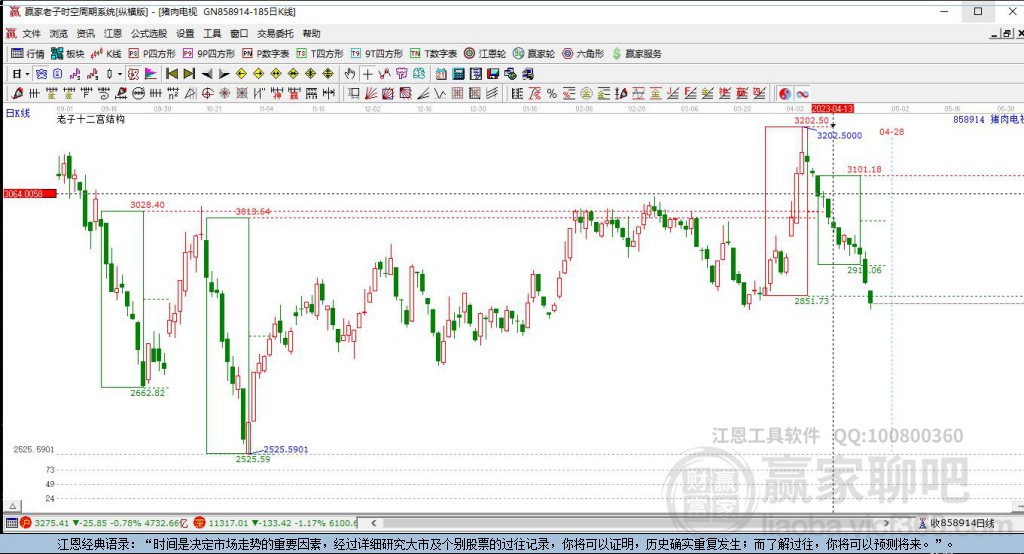1024x554 pixels.
Task: Restore the inner document window
Action: 1007,33
